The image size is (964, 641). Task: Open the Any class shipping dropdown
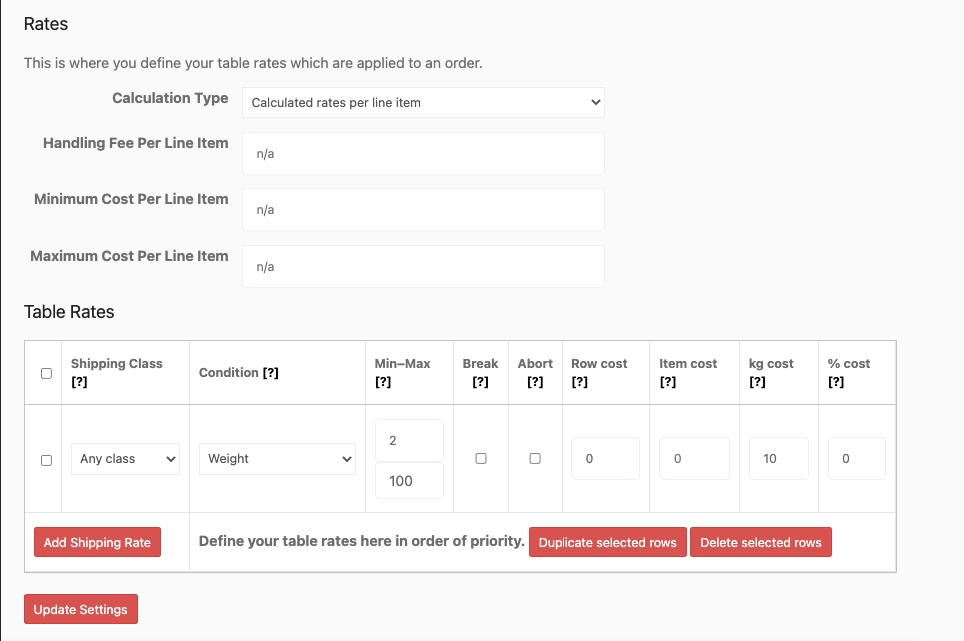(124, 458)
